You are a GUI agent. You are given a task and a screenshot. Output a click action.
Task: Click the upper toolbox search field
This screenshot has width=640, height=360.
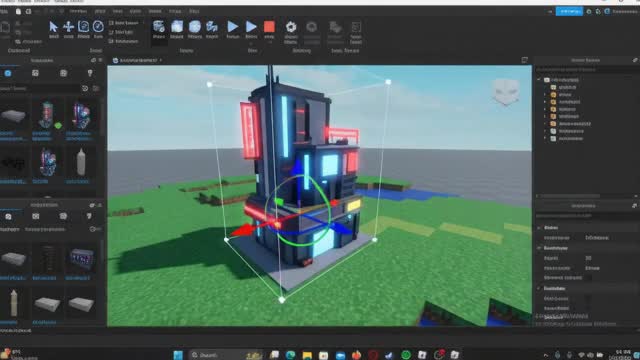tap(40, 88)
